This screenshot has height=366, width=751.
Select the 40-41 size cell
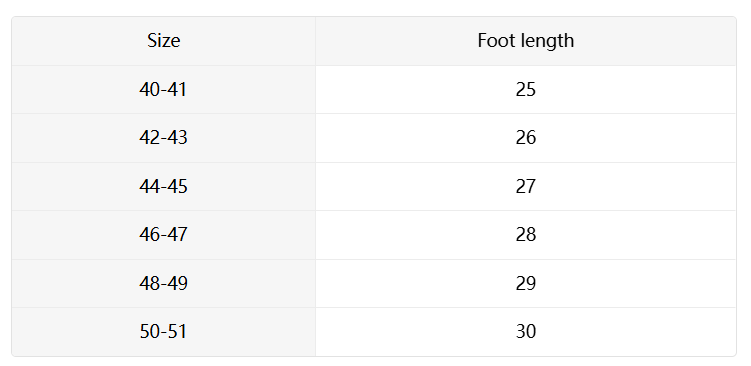point(163,90)
